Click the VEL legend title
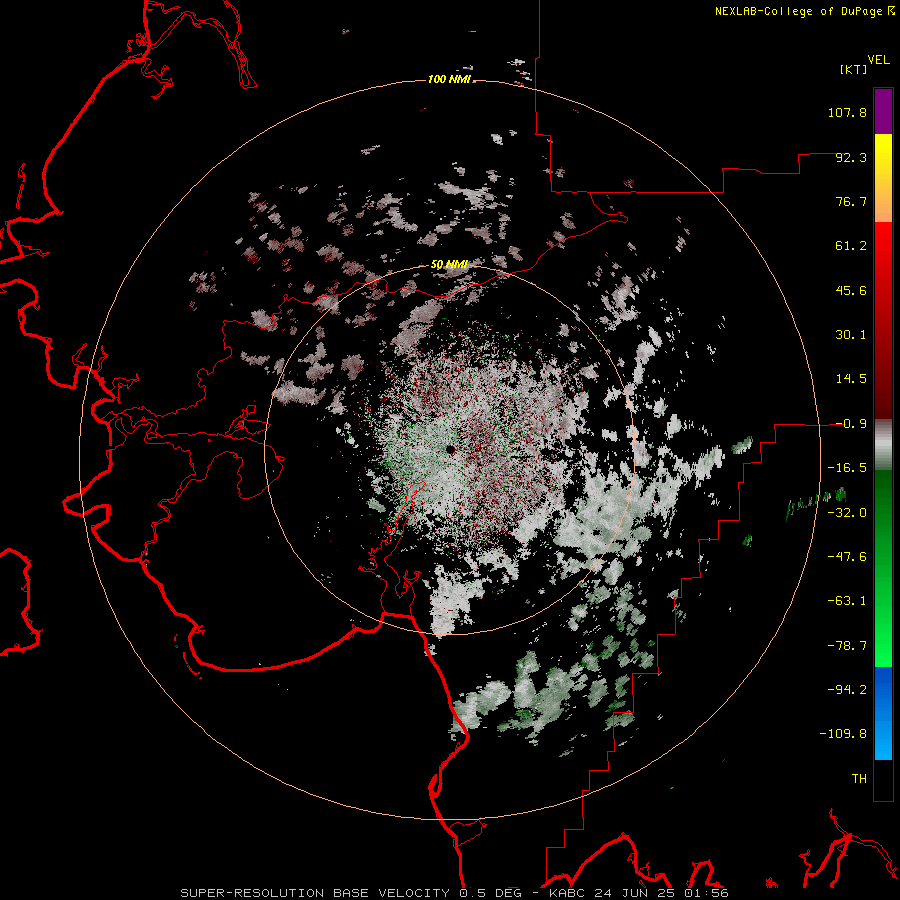Screen dimensions: 900x900 click(878, 60)
